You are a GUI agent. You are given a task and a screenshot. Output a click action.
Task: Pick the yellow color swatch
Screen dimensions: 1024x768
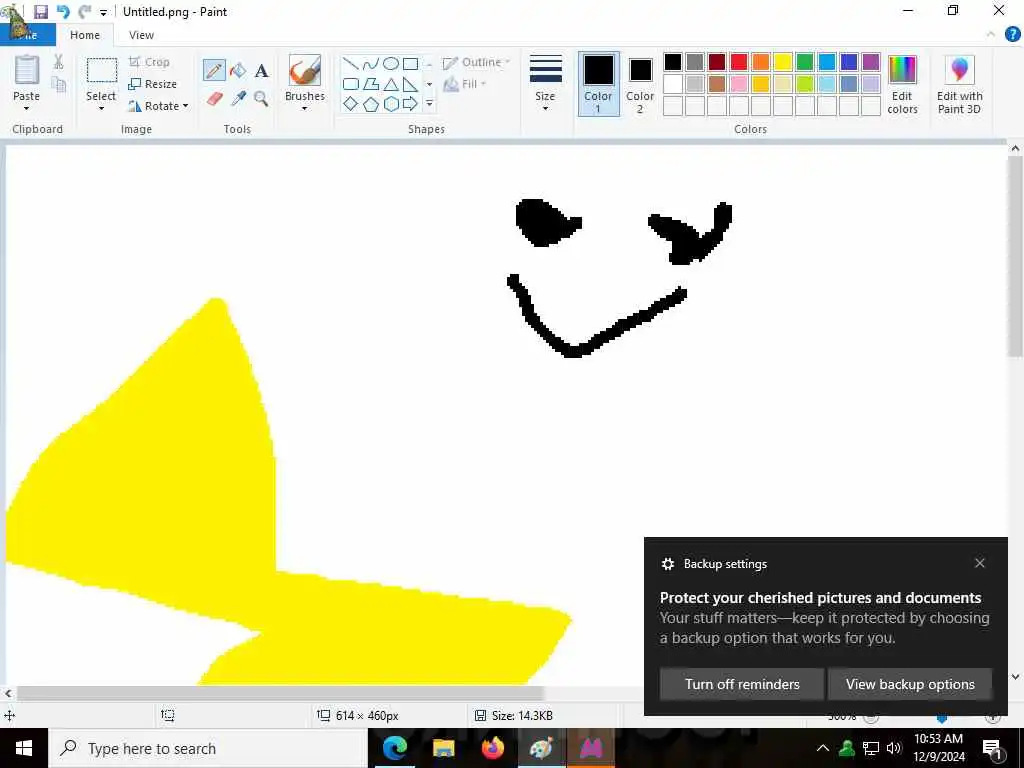pyautogui.click(x=783, y=62)
